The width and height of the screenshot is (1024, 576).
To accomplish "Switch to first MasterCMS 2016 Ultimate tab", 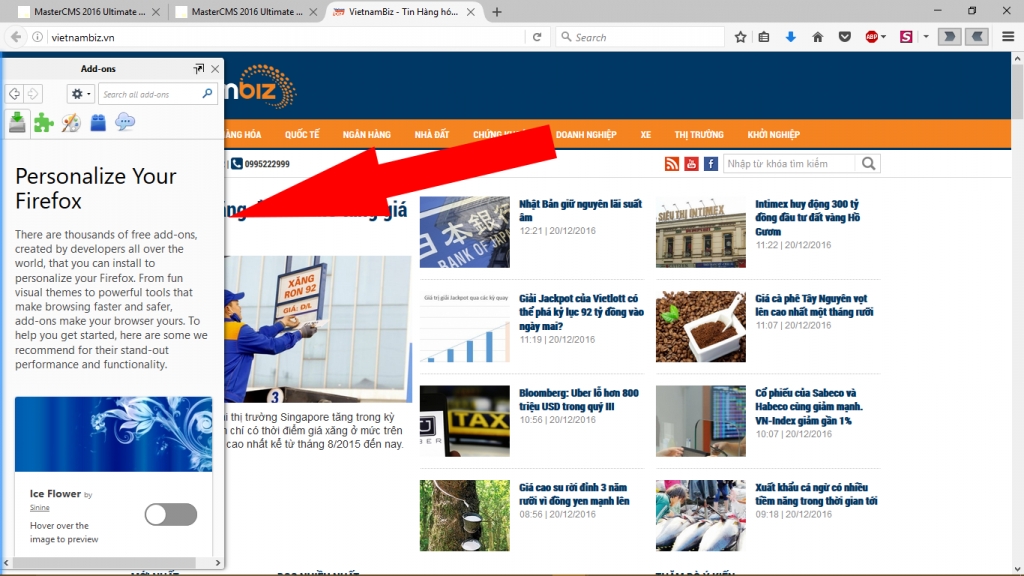I will [x=82, y=12].
